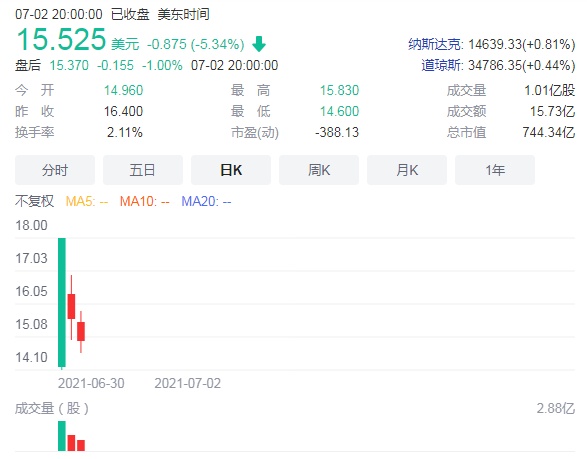Click the MA5 moving average label
The width and height of the screenshot is (587, 459).
[86, 201]
